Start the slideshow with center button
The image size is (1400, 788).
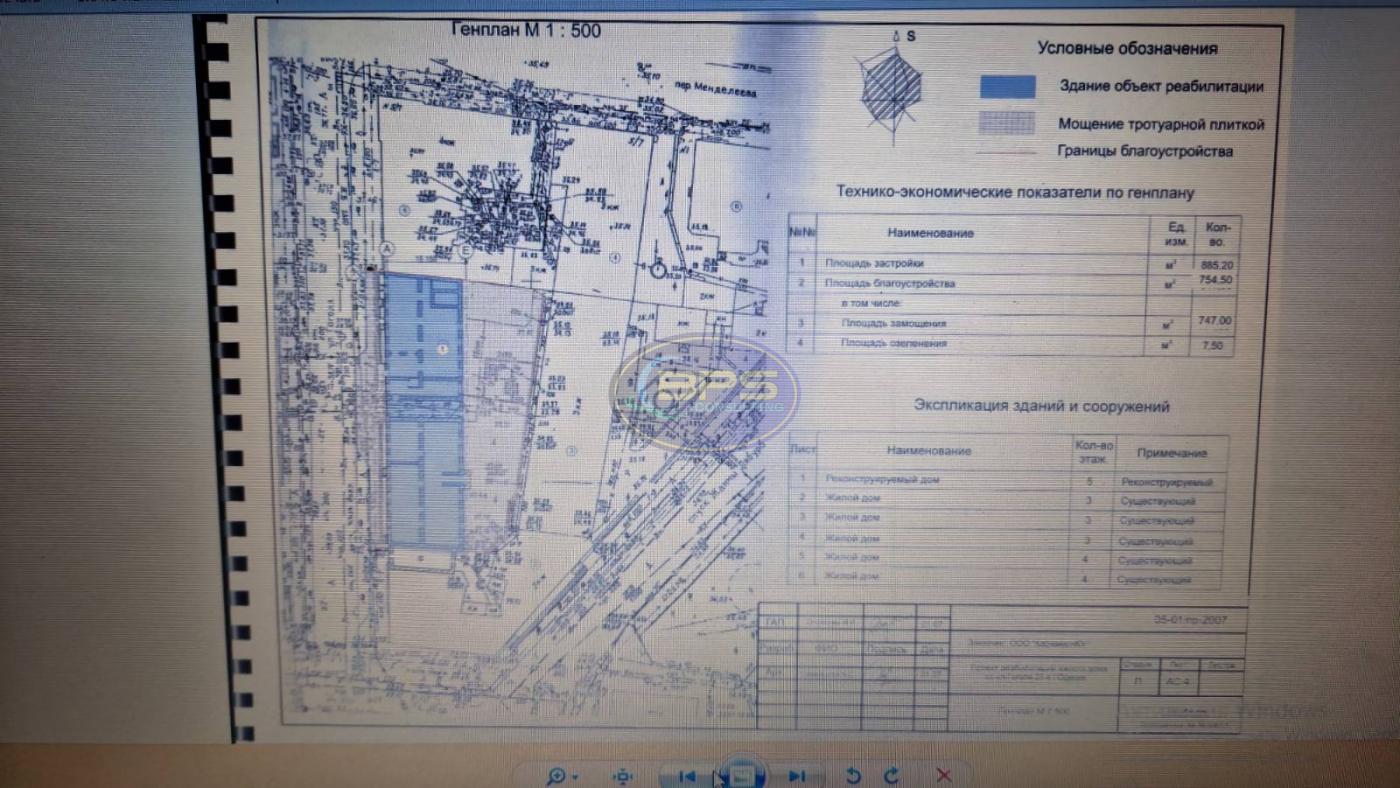741,775
